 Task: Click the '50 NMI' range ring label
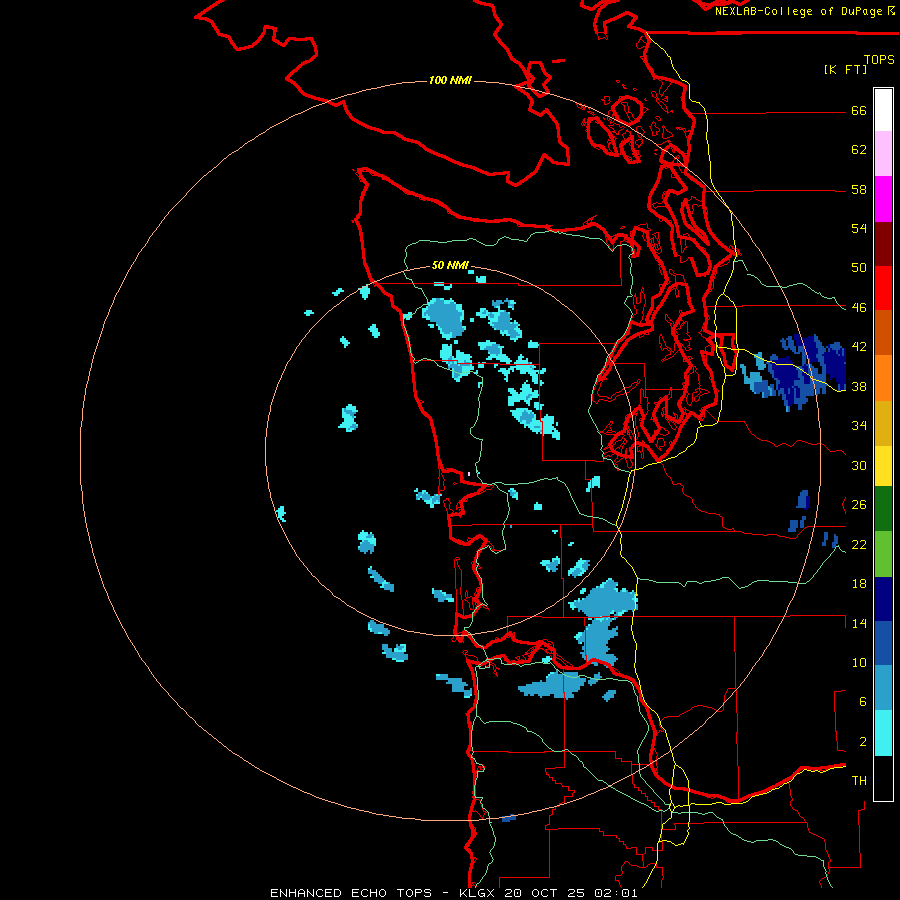coord(450,265)
